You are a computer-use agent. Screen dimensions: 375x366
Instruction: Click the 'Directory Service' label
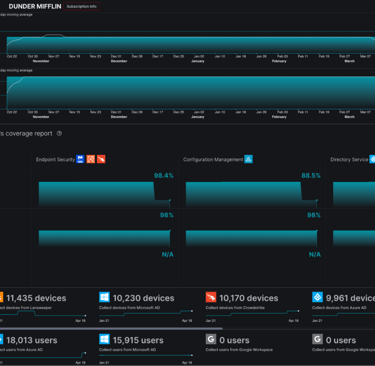(x=349, y=159)
